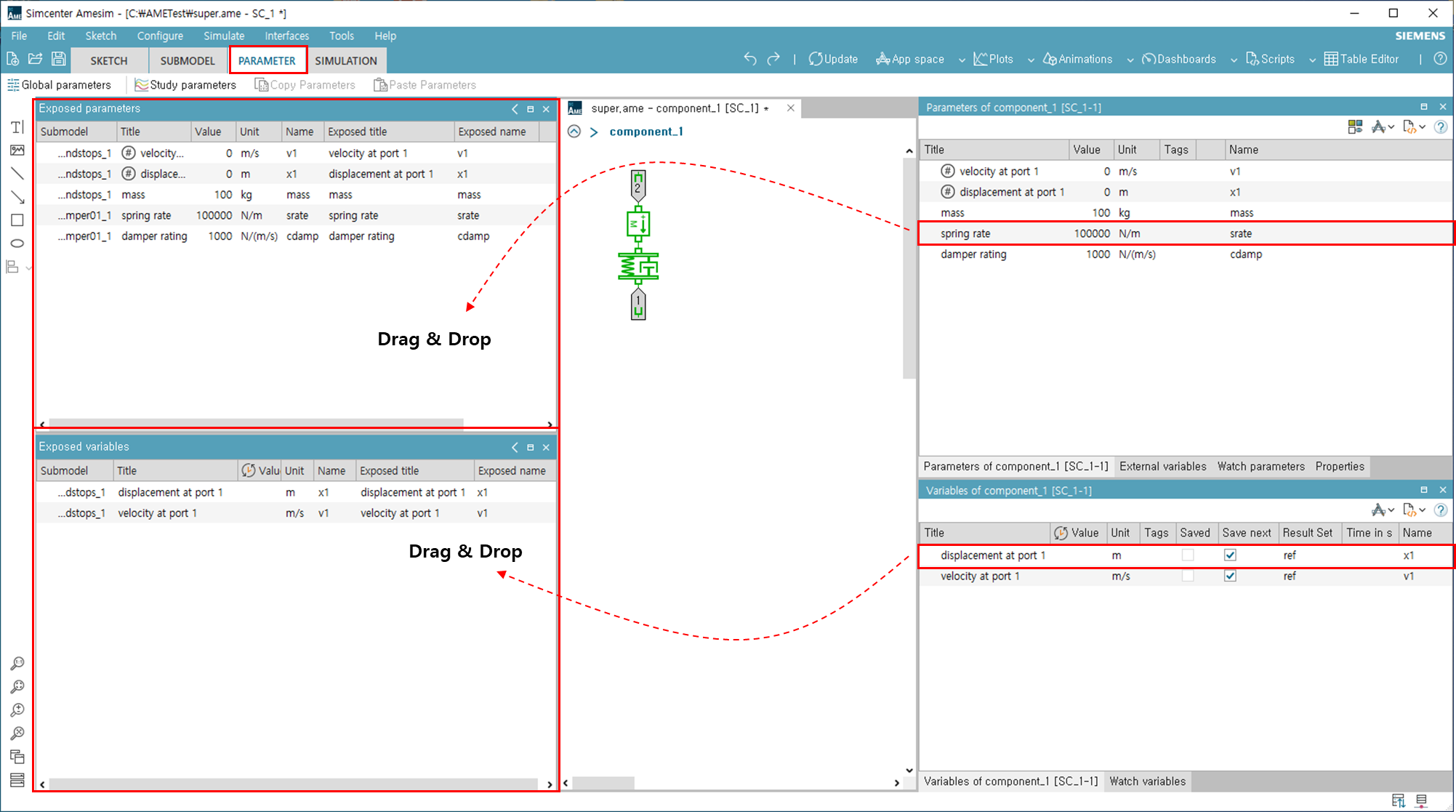The height and width of the screenshot is (812, 1456).
Task: Select the Insert image tool
Action: 17,150
